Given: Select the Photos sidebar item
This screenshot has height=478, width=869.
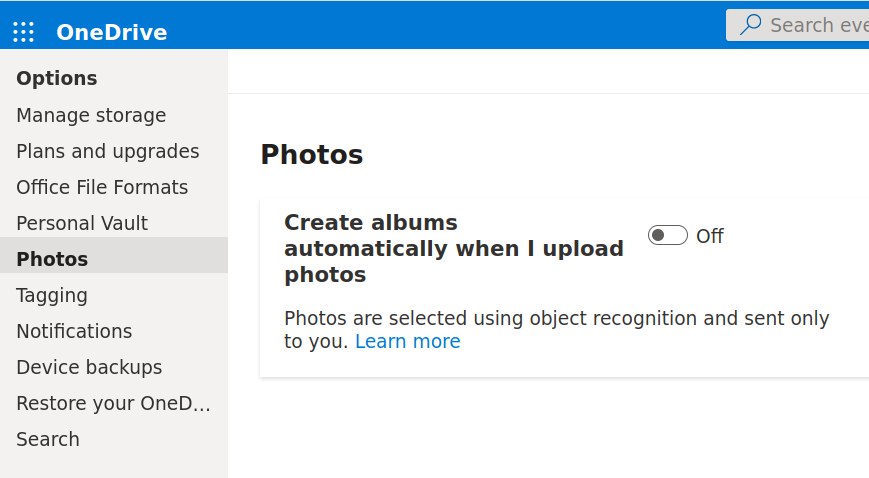Looking at the screenshot, I should [52, 260].
